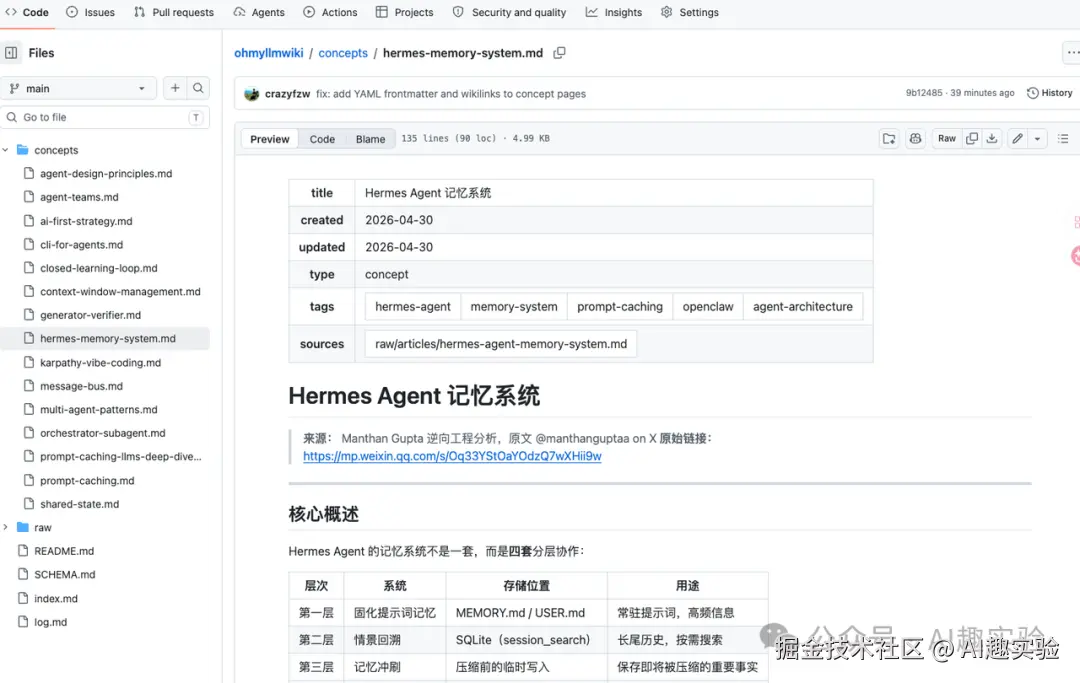The image size is (1080, 683).
Task: Click raw/articles/hermes-agent-memory-system.md source cell
Action: 501,344
